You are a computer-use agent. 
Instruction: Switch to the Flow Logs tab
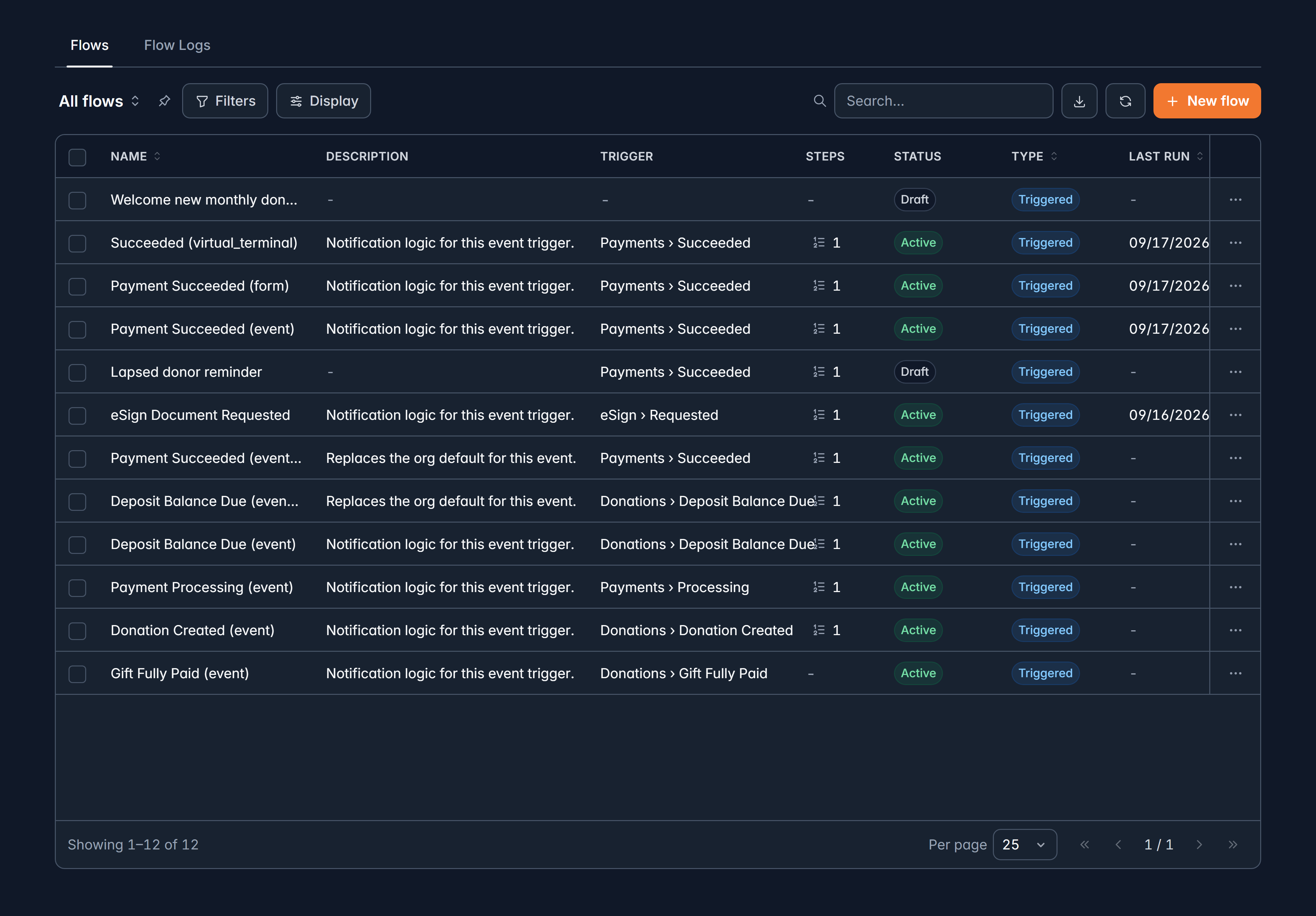(177, 45)
